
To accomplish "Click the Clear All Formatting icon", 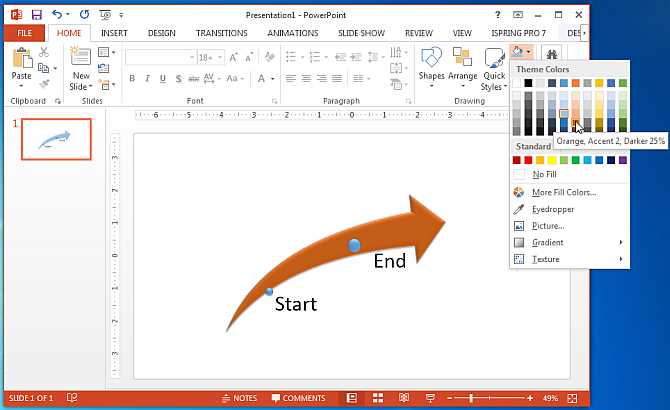I will click(x=269, y=56).
